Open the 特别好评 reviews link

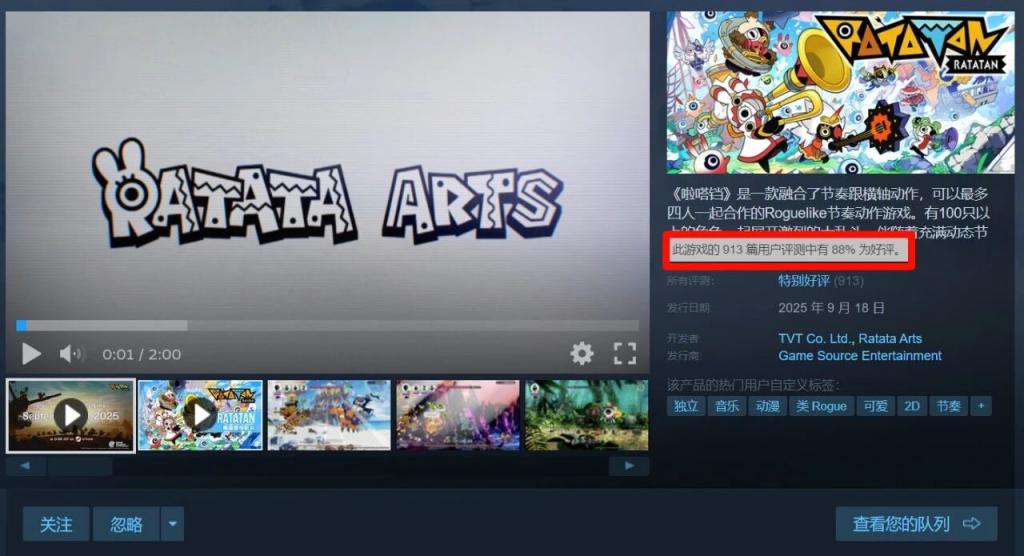(803, 281)
